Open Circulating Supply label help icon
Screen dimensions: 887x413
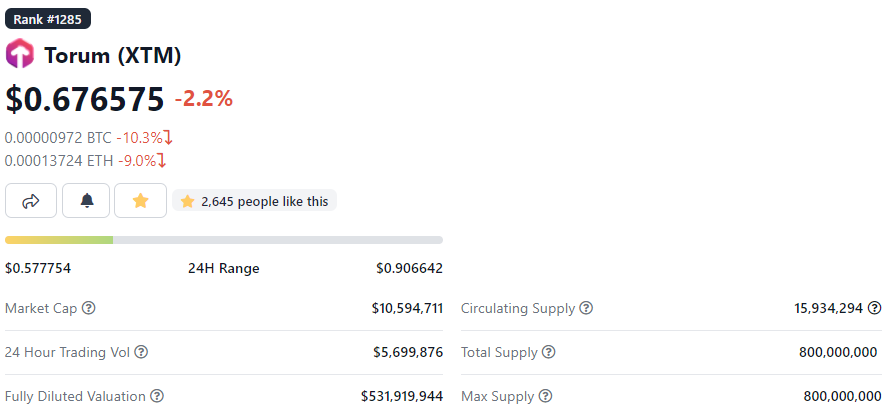587,308
